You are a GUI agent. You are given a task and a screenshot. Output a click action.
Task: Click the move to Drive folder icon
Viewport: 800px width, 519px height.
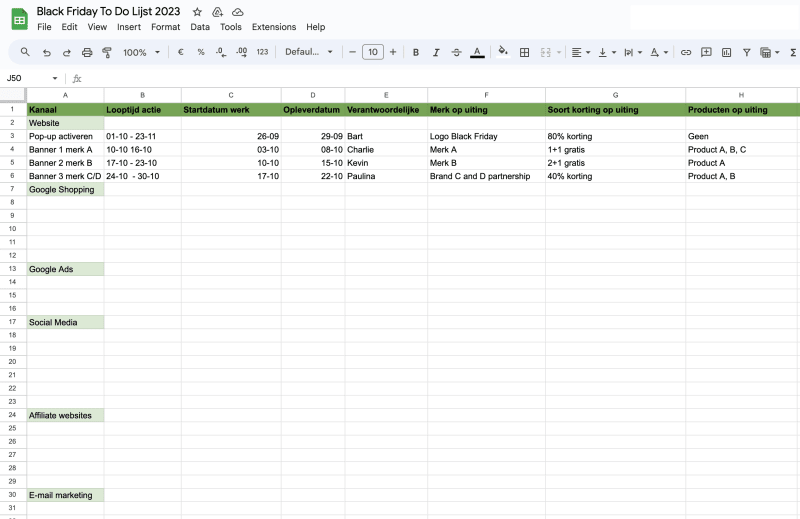217,12
